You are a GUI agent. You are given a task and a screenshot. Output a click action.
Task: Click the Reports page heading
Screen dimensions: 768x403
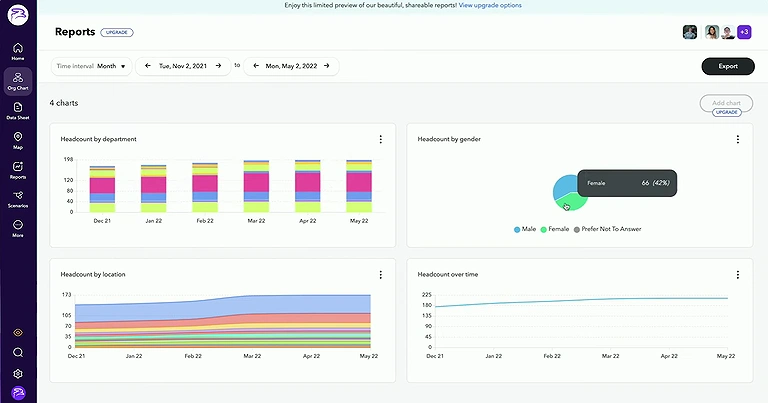click(x=75, y=32)
